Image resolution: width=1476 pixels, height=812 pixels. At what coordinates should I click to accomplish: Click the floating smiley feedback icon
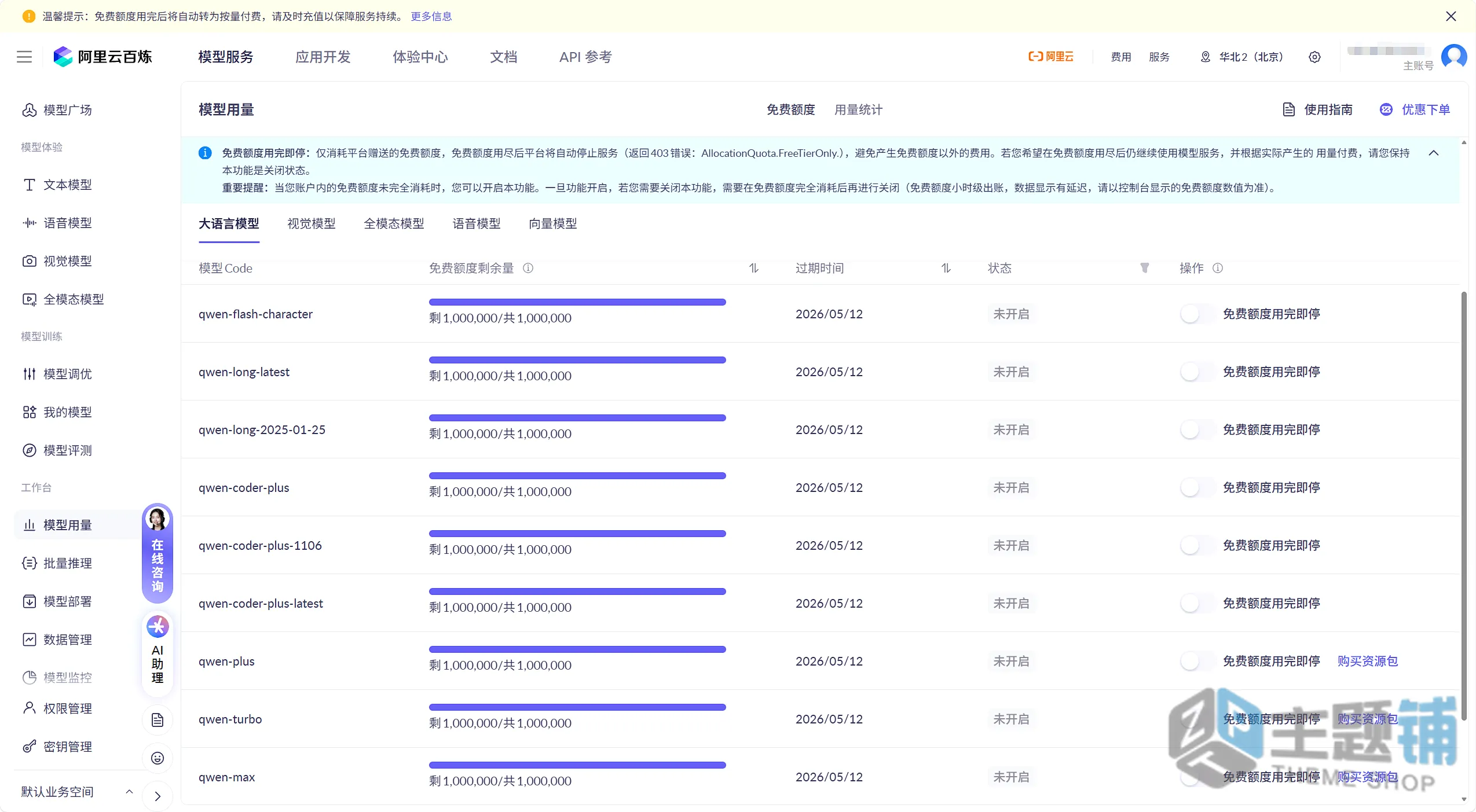coord(158,758)
